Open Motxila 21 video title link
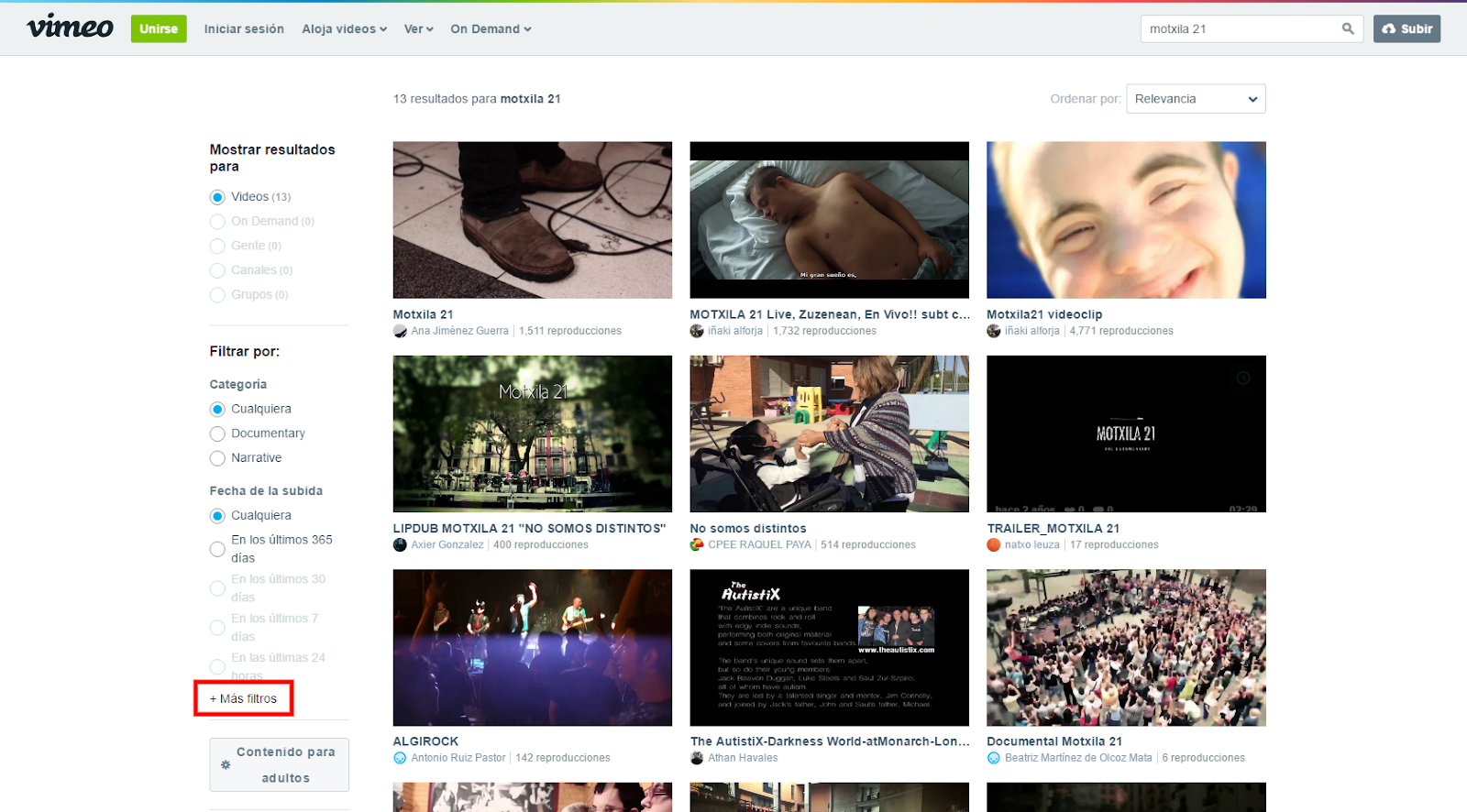Viewport: 1467px width, 812px height. (x=423, y=314)
